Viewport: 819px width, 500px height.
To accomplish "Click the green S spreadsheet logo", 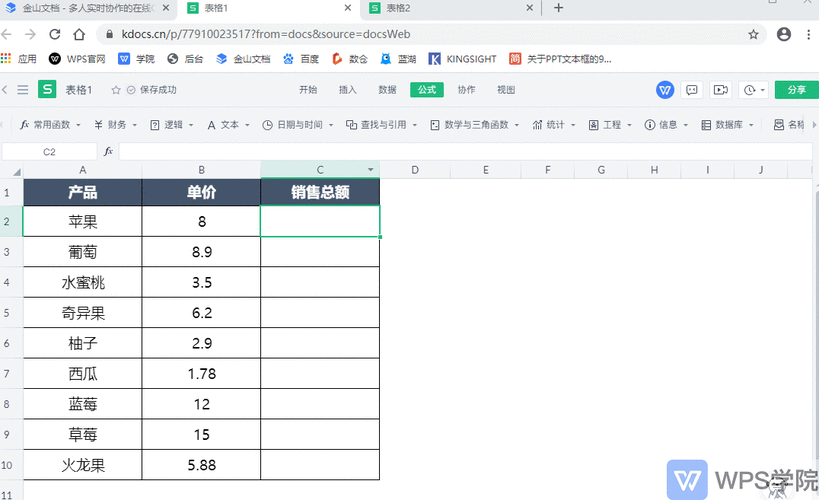I will click(47, 89).
